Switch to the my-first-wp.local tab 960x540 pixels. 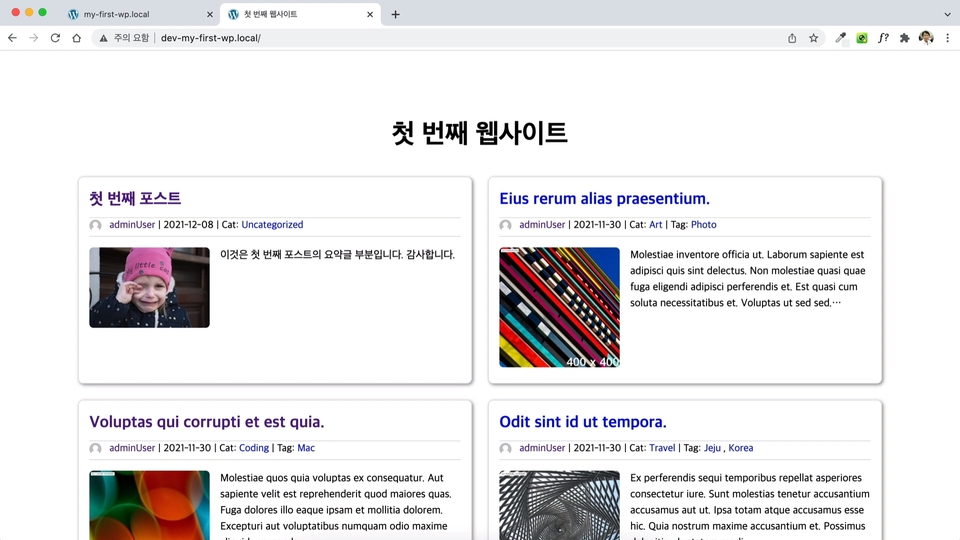click(x=140, y=14)
